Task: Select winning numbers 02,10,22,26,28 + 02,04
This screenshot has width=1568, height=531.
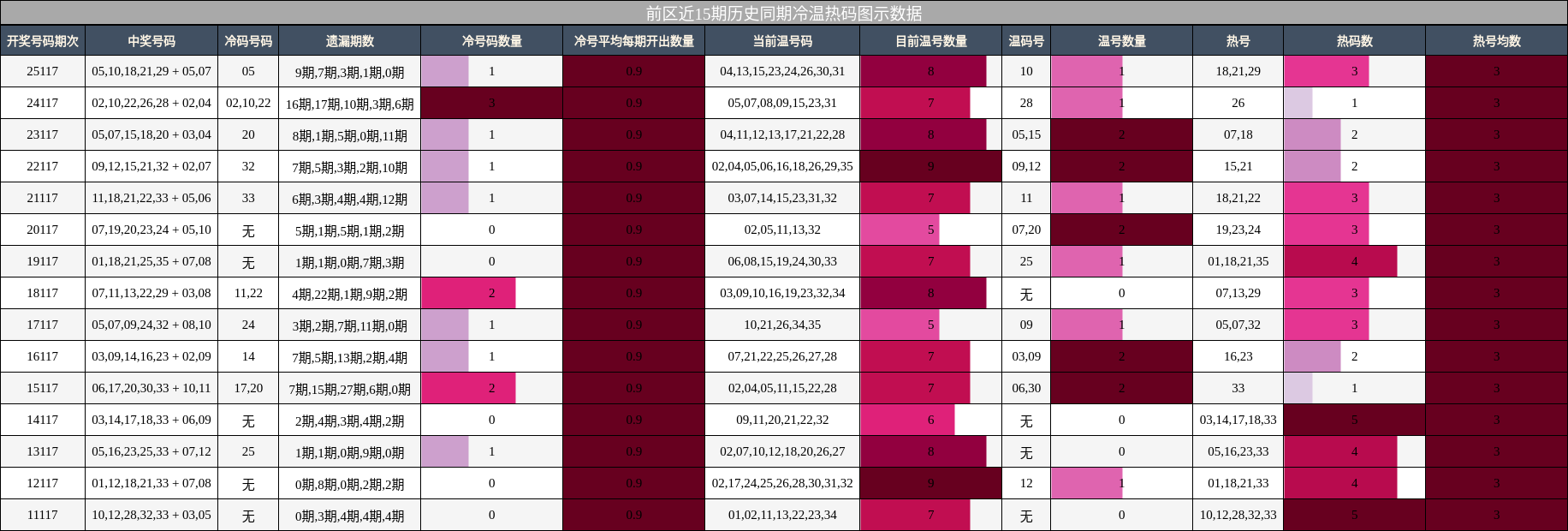Action: 151,103
